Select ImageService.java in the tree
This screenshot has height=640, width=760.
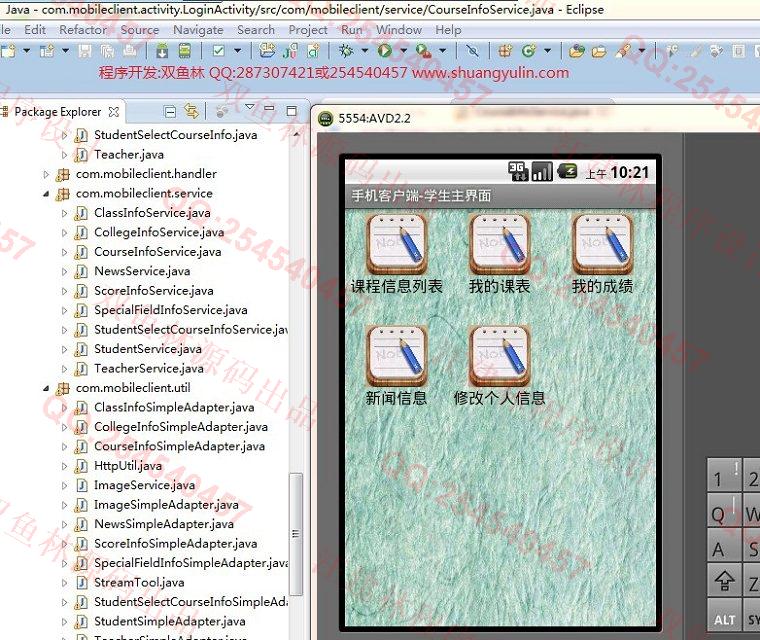pos(144,485)
